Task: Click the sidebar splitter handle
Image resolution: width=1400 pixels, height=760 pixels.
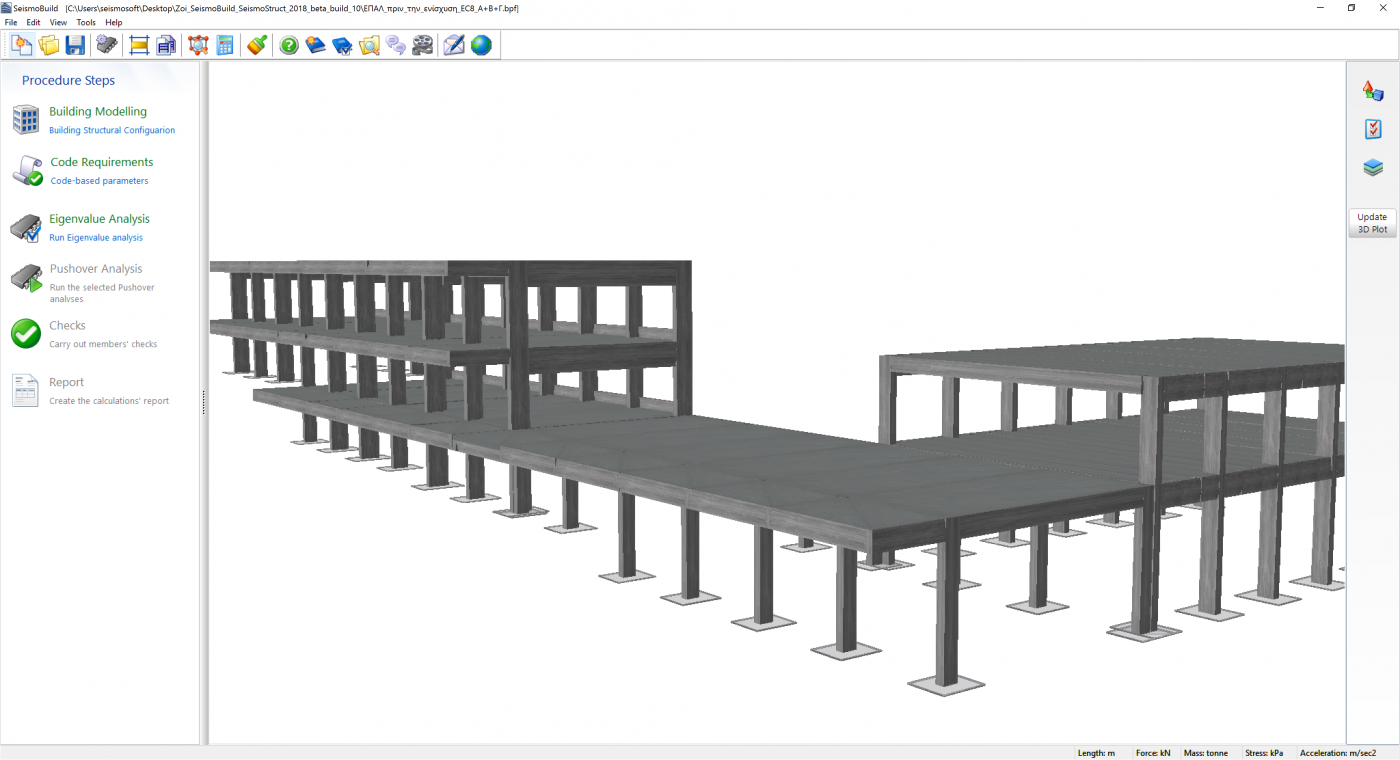Action: point(204,402)
